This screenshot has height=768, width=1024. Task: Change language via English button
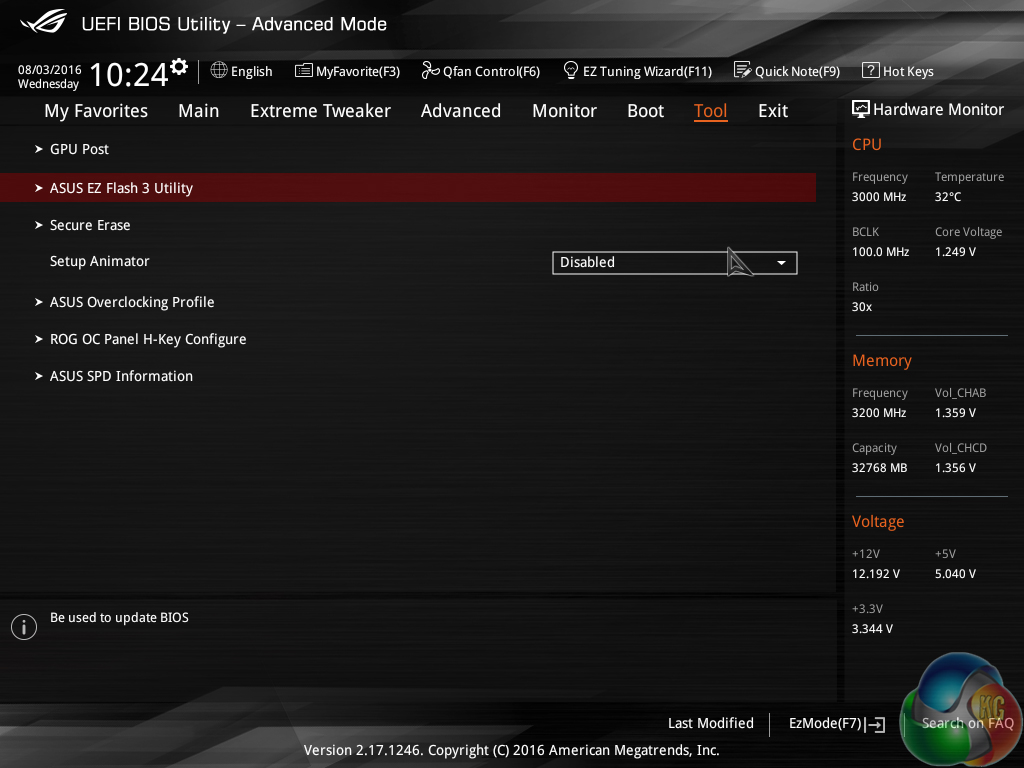pyautogui.click(x=251, y=72)
